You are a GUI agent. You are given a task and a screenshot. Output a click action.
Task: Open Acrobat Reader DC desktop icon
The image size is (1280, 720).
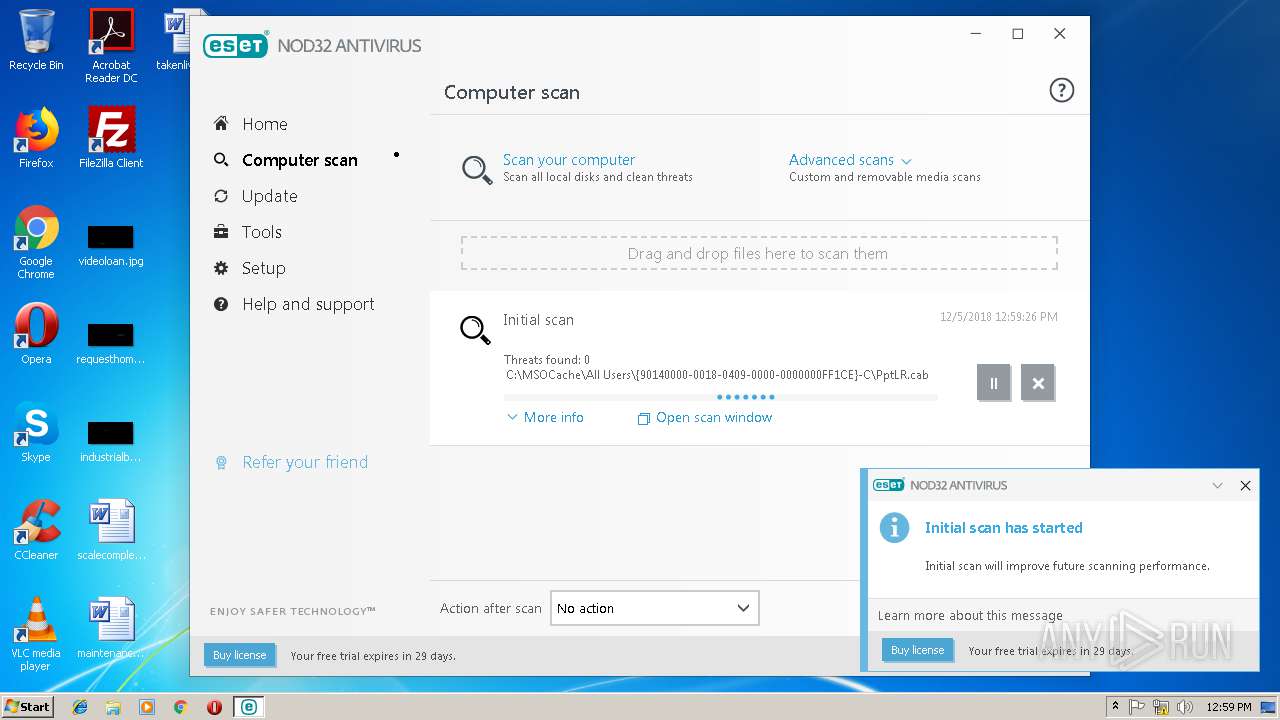click(111, 46)
